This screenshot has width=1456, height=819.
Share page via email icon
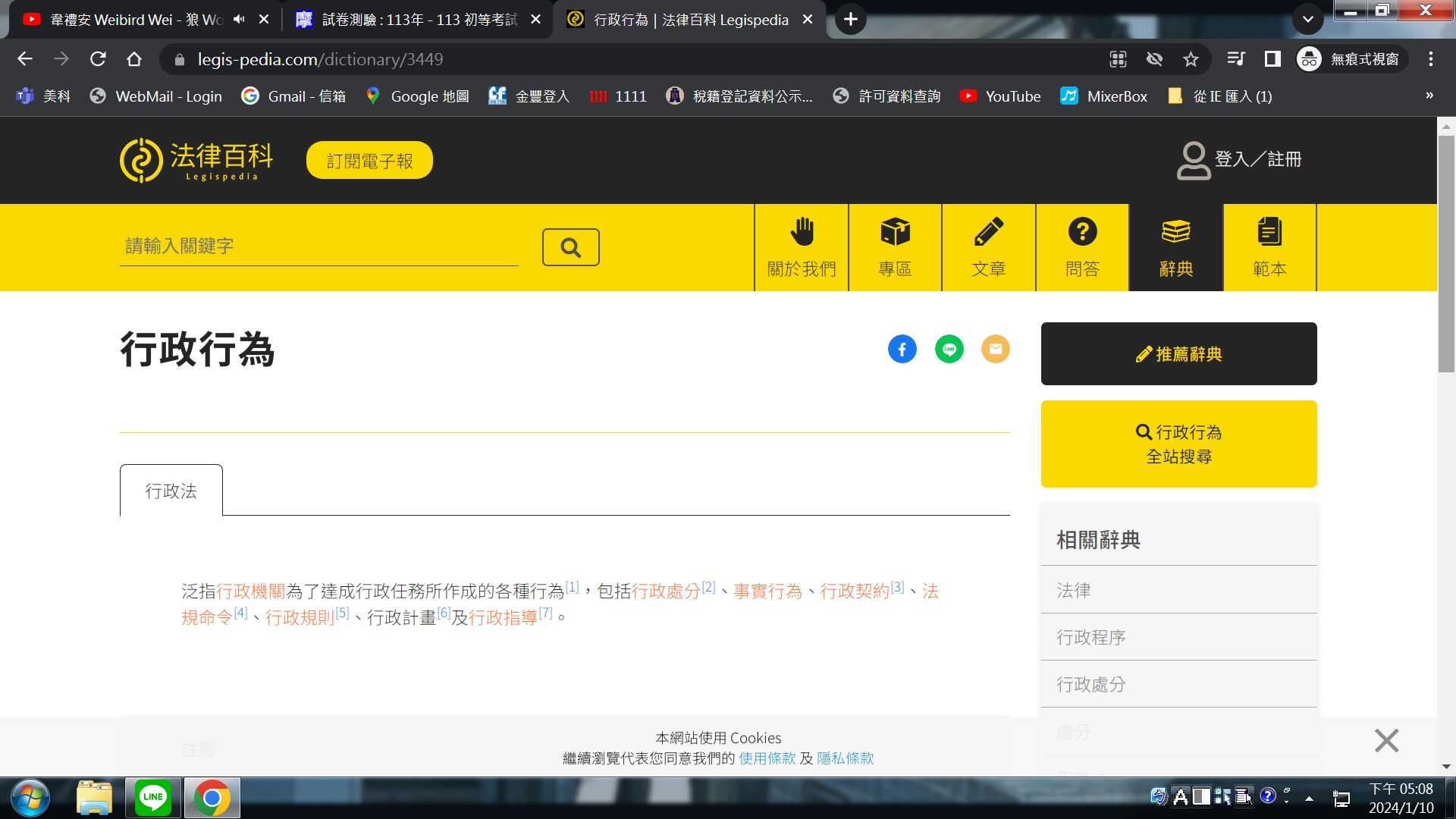point(995,349)
